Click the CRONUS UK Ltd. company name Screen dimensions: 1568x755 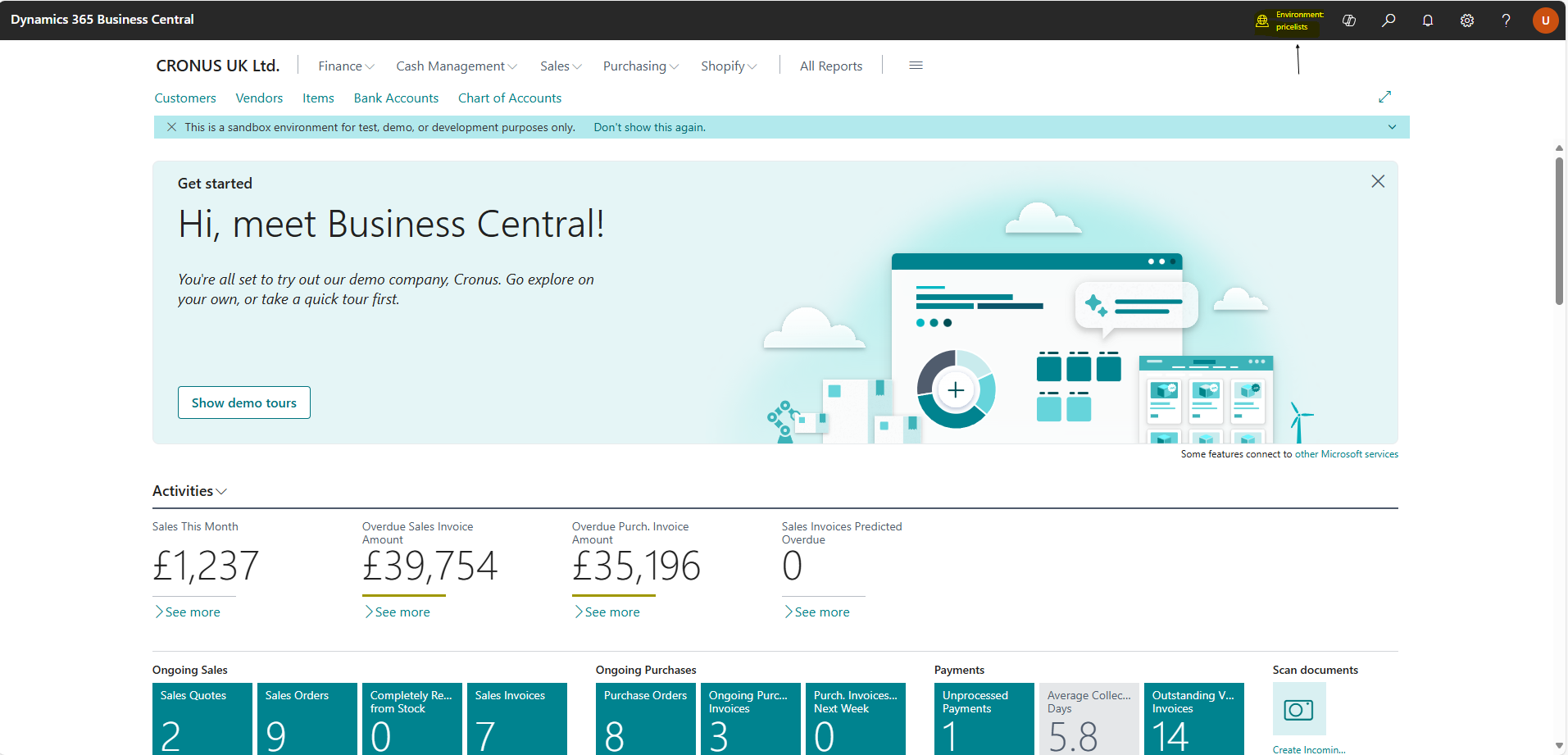coord(218,66)
